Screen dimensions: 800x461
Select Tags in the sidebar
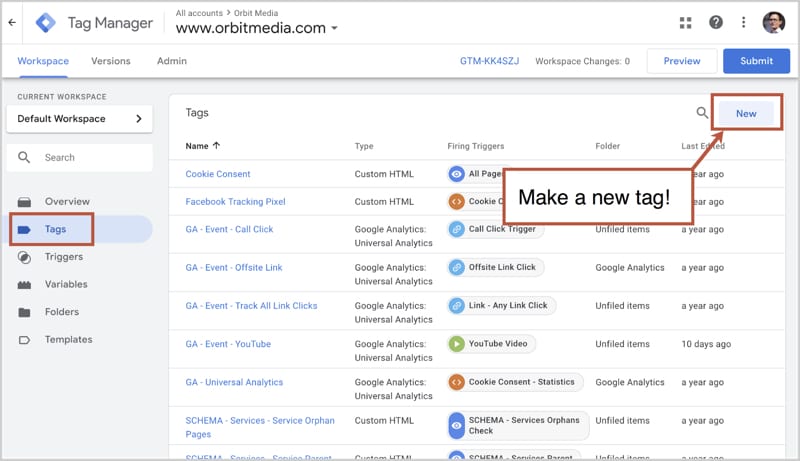(55, 229)
